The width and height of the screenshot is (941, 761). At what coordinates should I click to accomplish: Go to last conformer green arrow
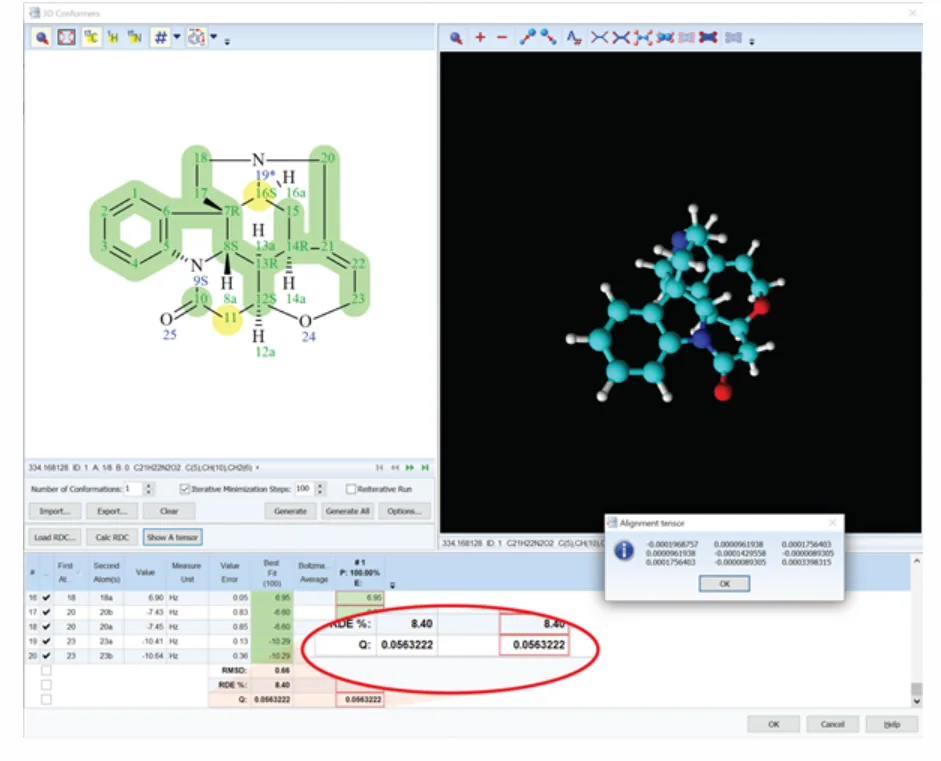425,468
